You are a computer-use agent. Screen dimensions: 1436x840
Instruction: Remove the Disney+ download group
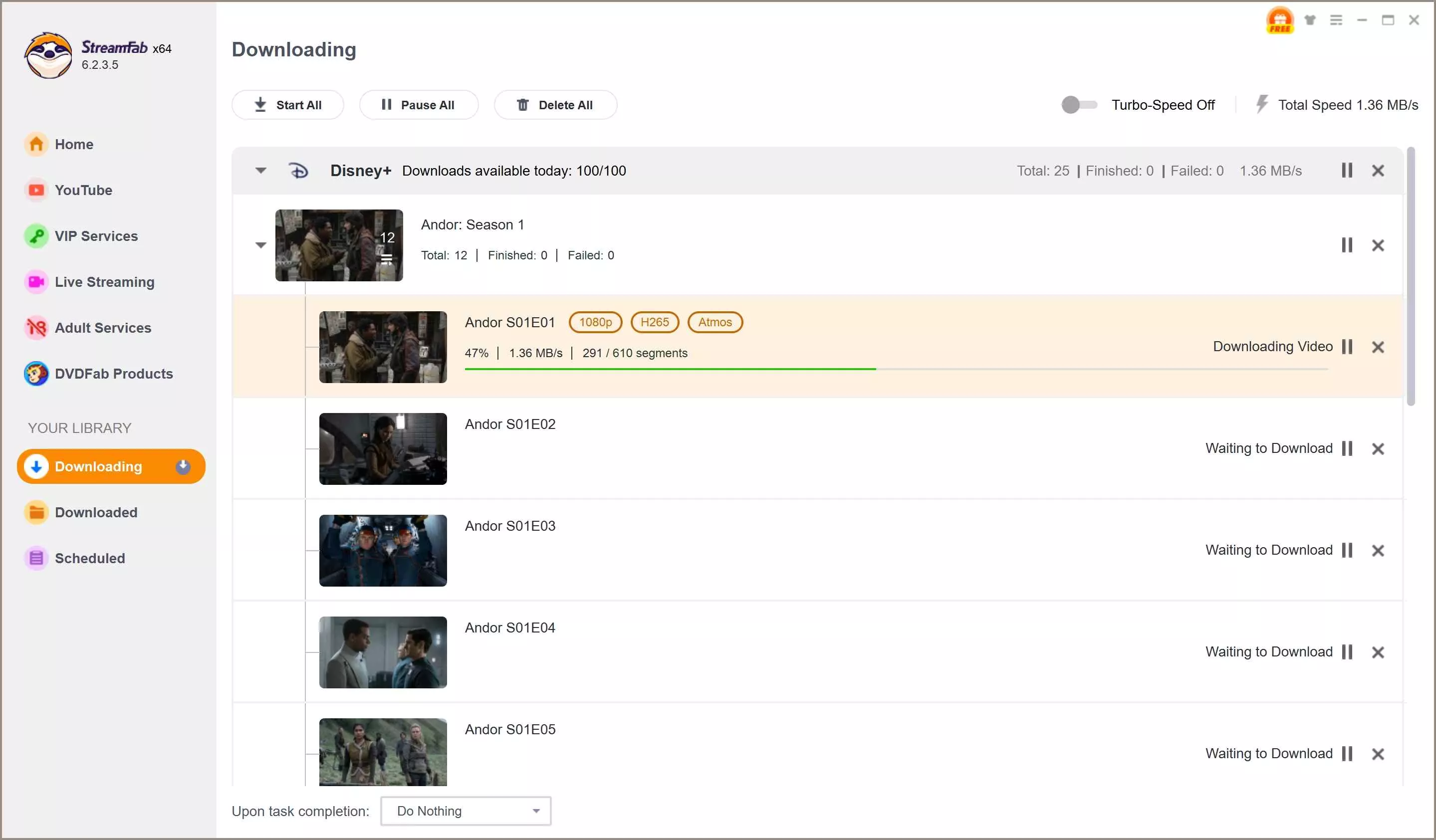tap(1377, 170)
